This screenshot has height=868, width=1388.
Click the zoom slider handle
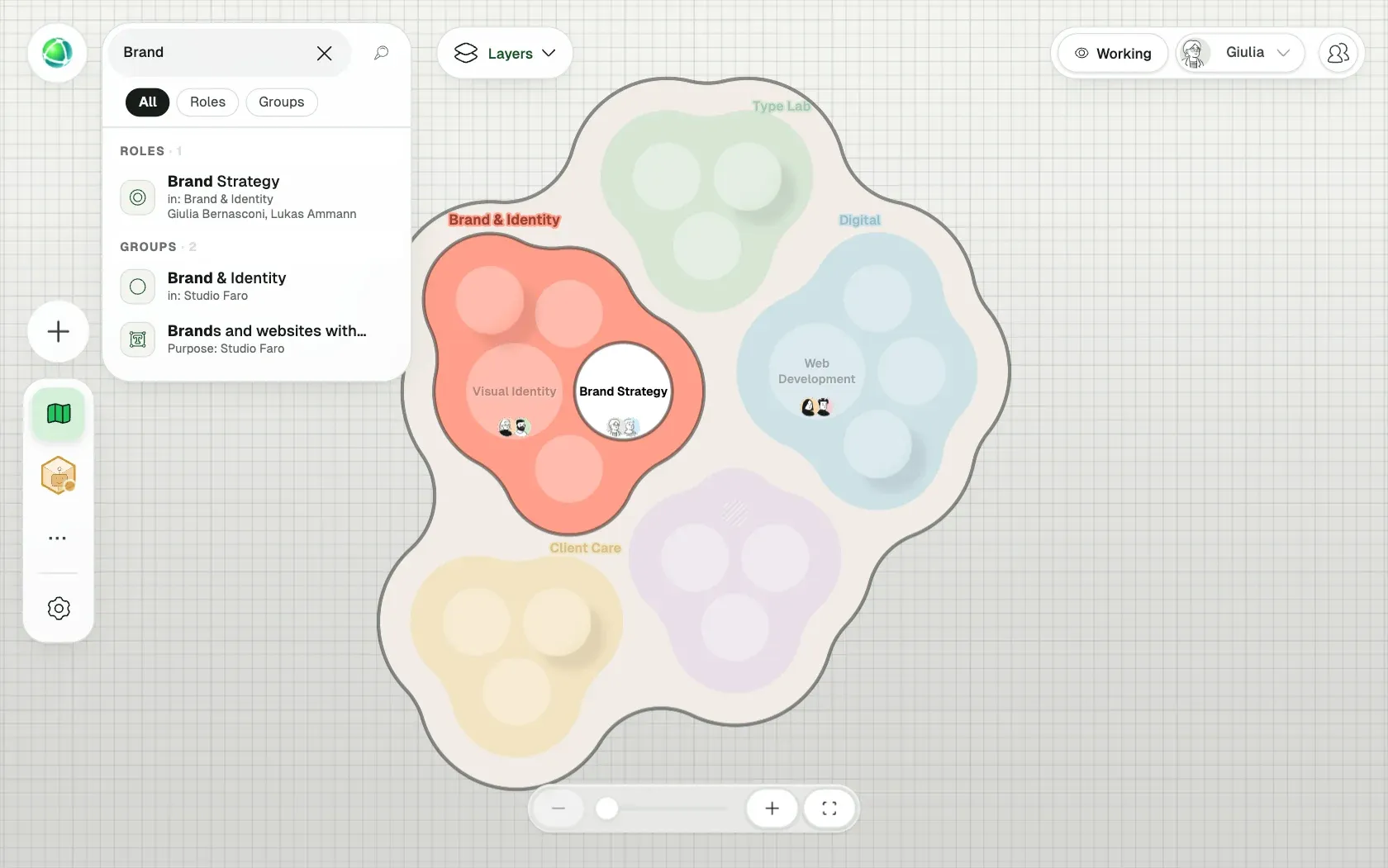(x=607, y=809)
